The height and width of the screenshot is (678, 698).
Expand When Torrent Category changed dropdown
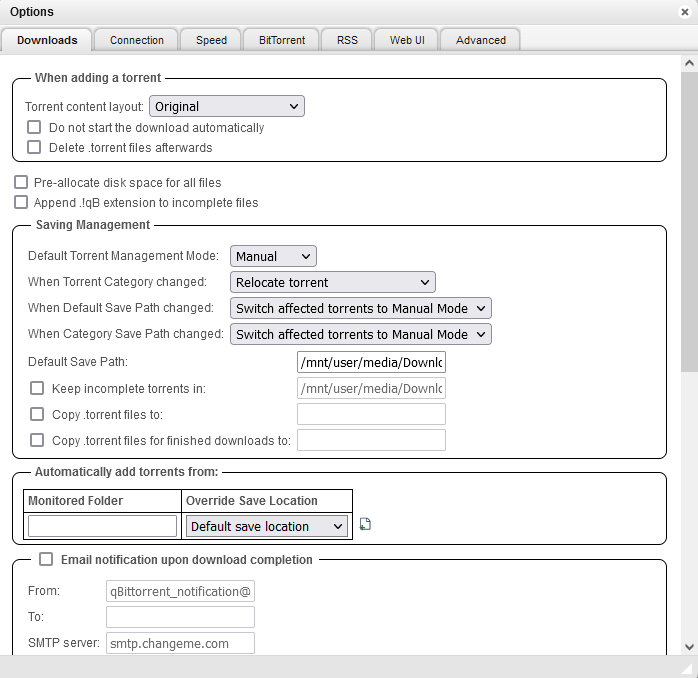coord(333,282)
